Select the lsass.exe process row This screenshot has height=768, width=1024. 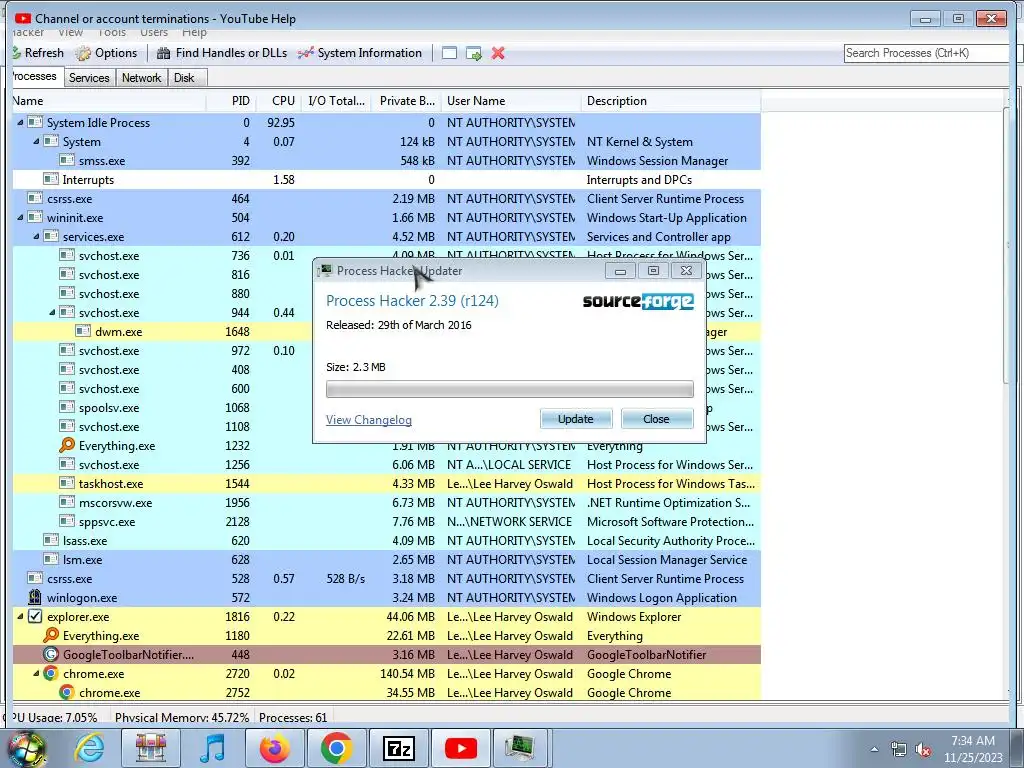[x=387, y=541]
